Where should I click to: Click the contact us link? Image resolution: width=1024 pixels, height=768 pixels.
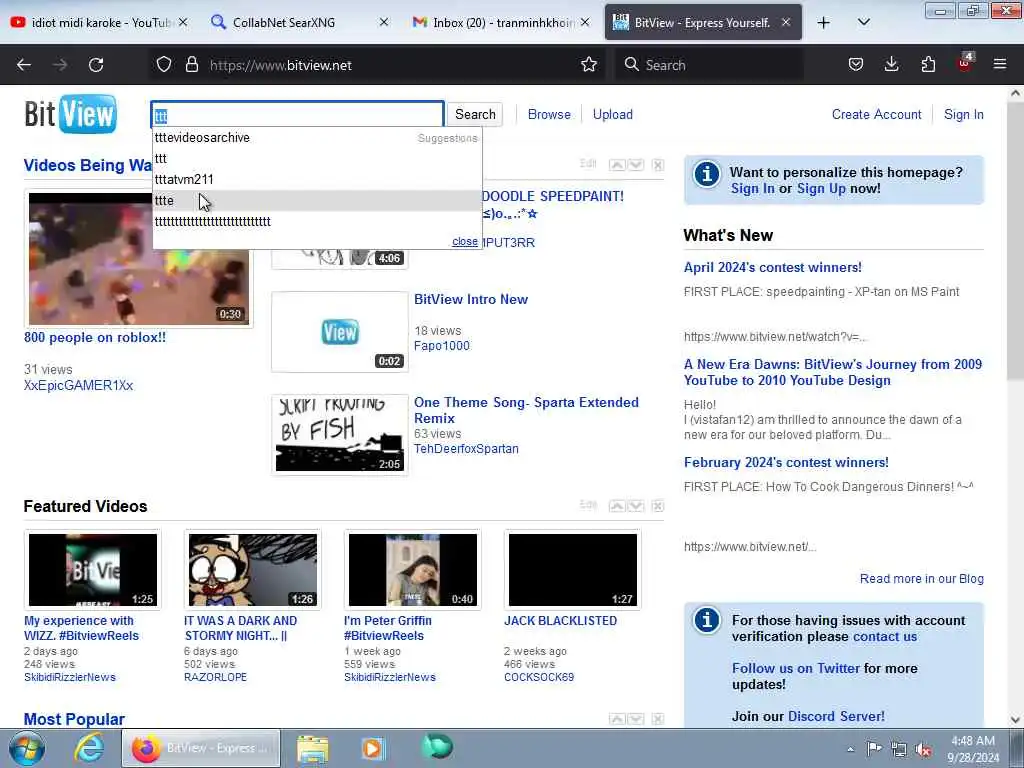point(885,637)
